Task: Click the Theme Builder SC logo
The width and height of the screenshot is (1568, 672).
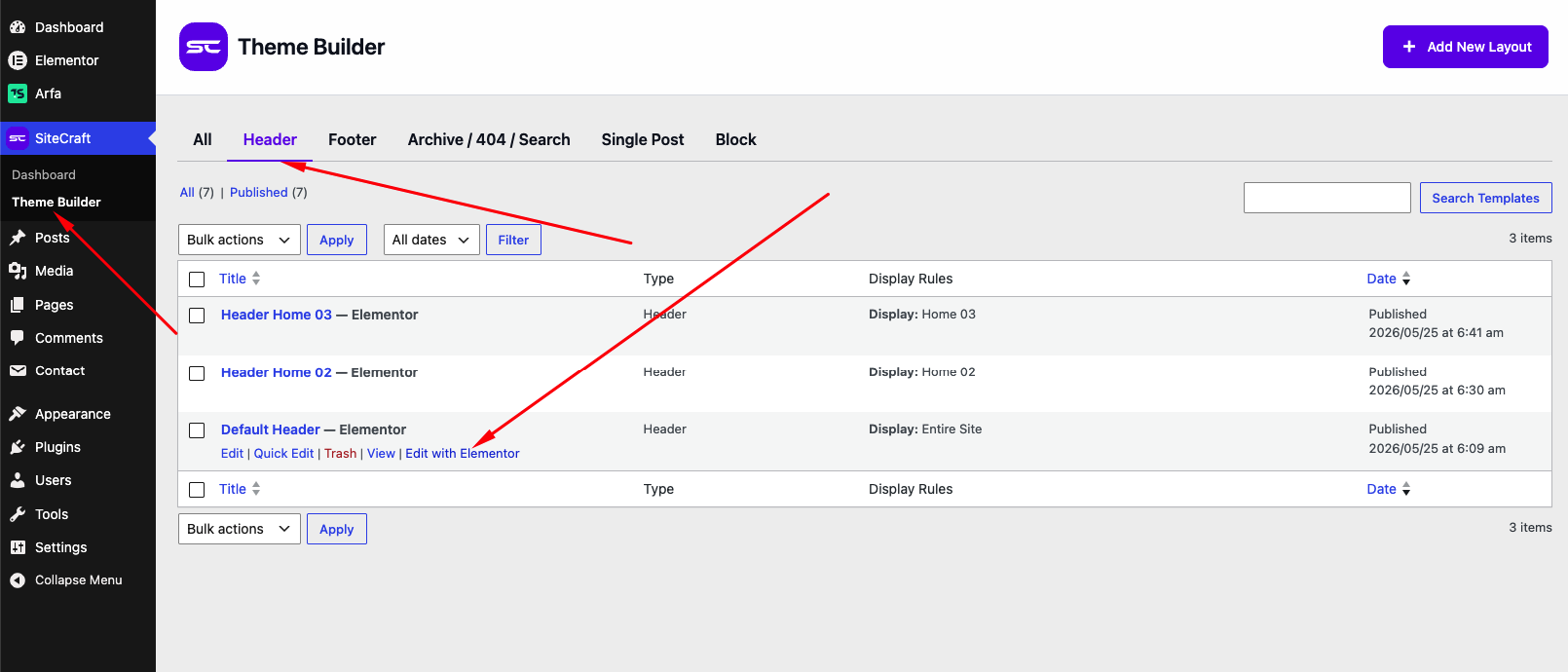Action: 204,47
